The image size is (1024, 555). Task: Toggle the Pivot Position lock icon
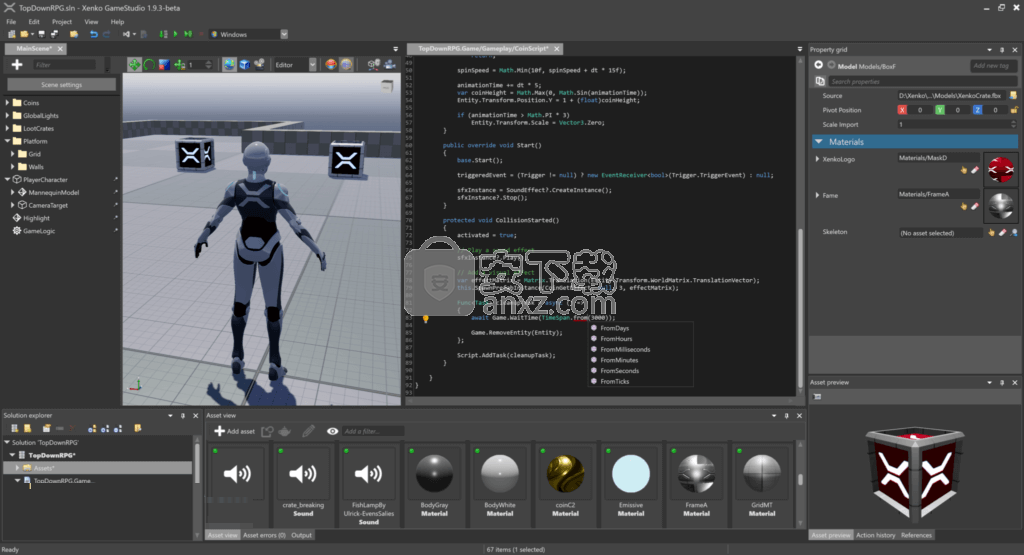1014,110
